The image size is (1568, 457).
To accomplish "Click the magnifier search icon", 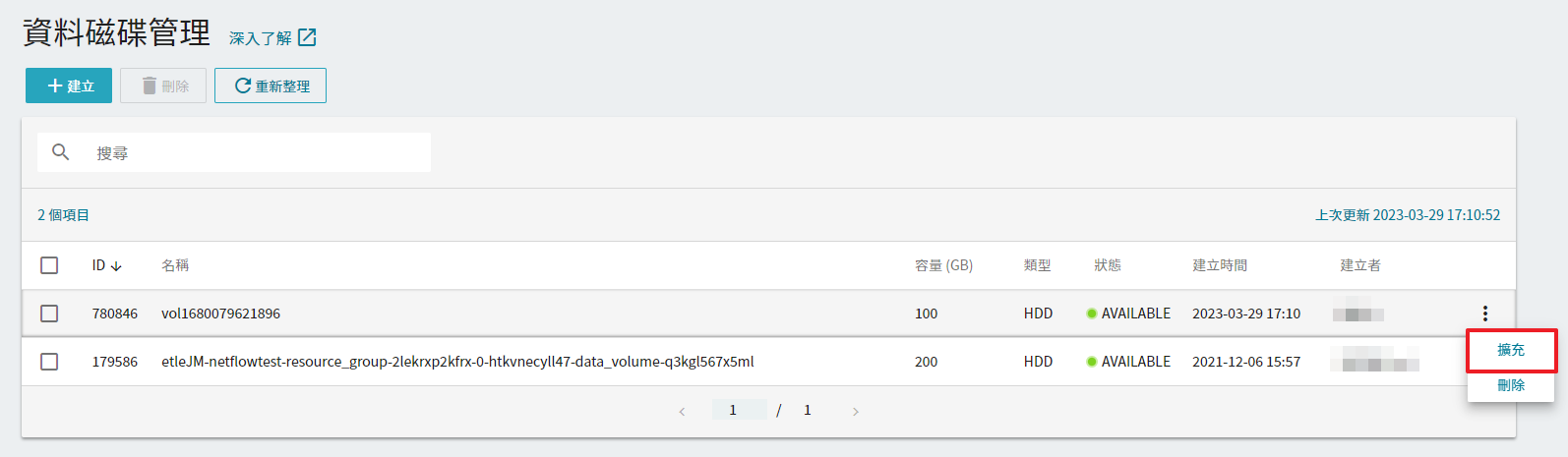I will point(61,152).
